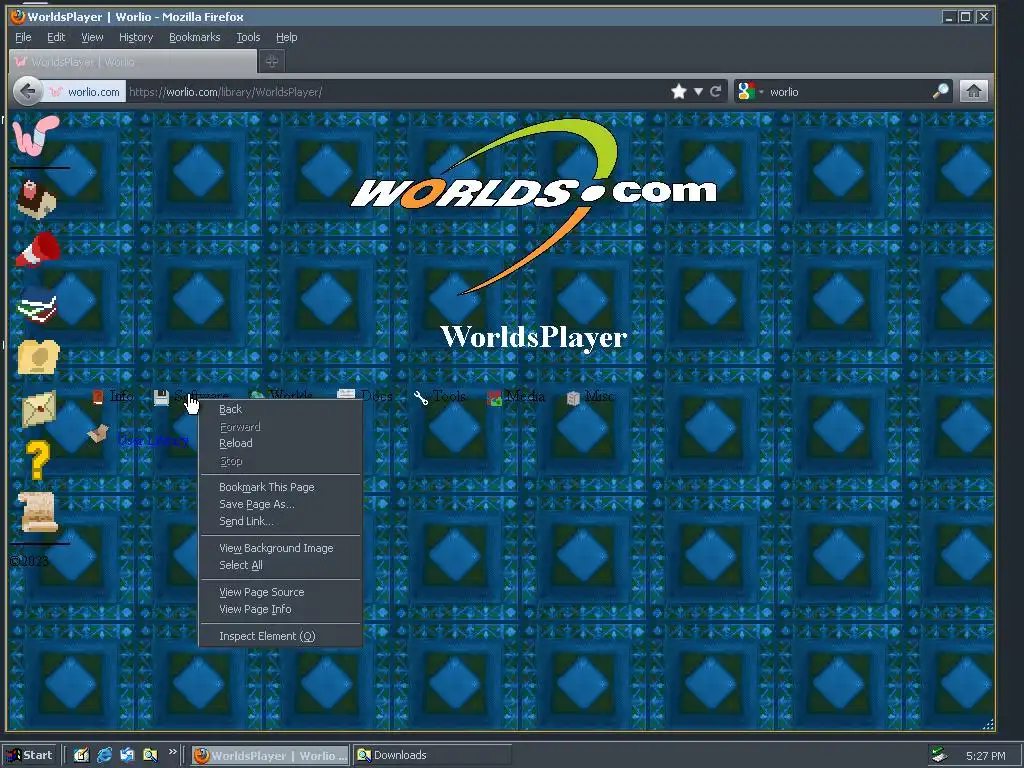Open the Tools menu in menu bar
Viewport: 1024px width, 768px height.
click(x=248, y=37)
